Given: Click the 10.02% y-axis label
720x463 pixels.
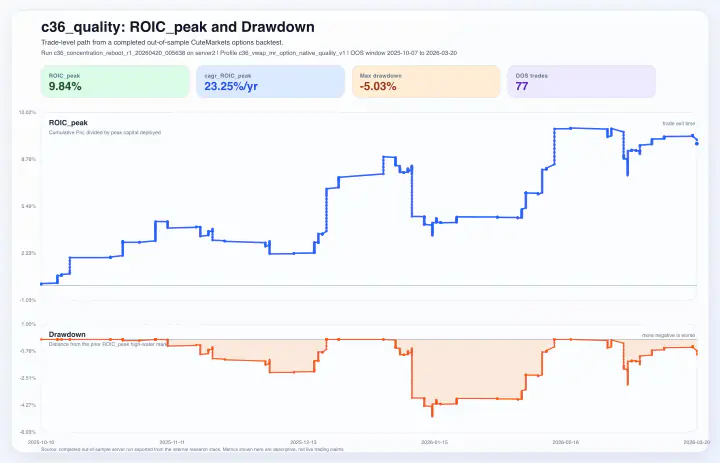Looking at the screenshot, I should coord(28,112).
